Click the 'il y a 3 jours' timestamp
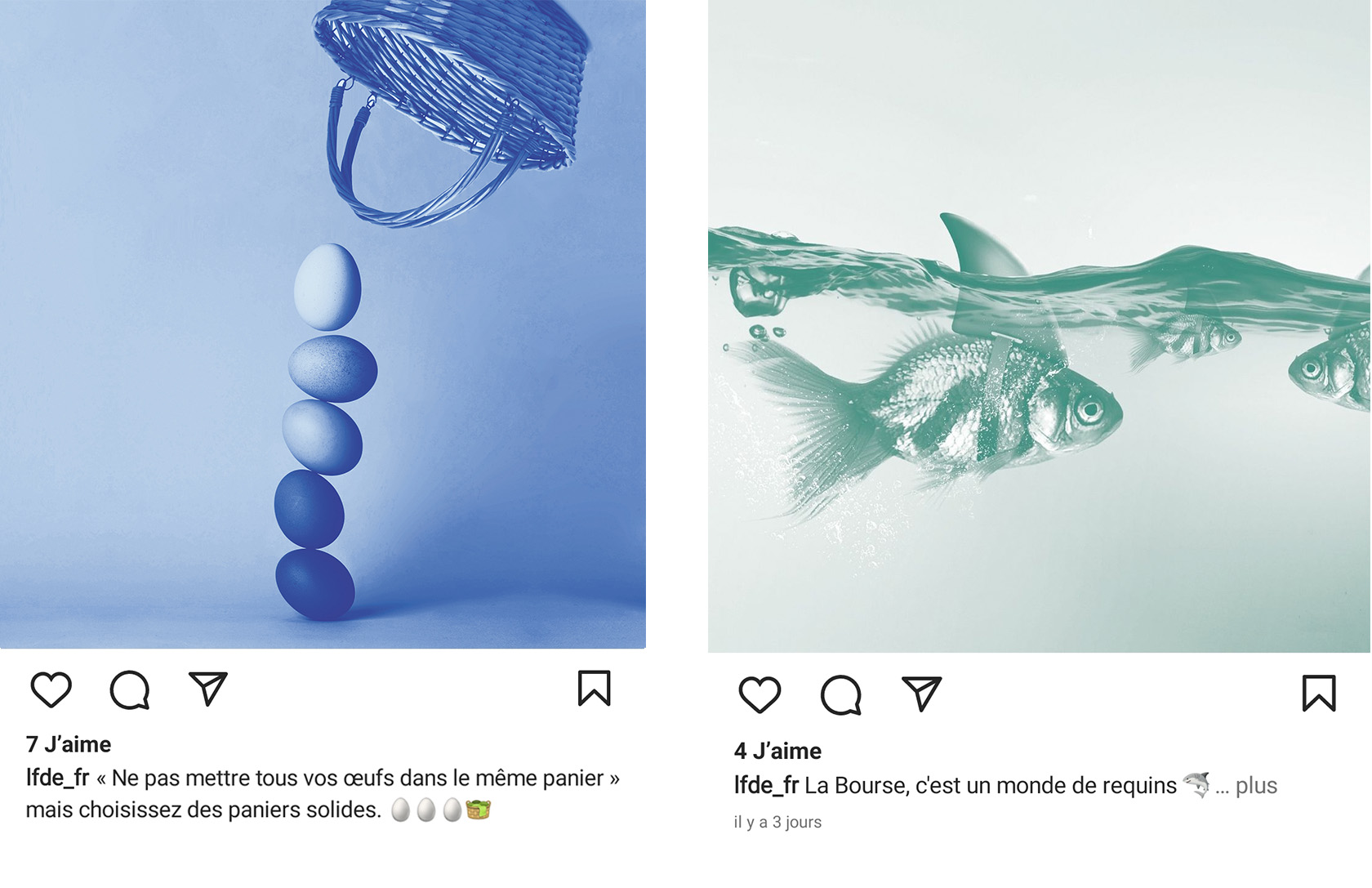The height and width of the screenshot is (888, 1372). (x=777, y=822)
